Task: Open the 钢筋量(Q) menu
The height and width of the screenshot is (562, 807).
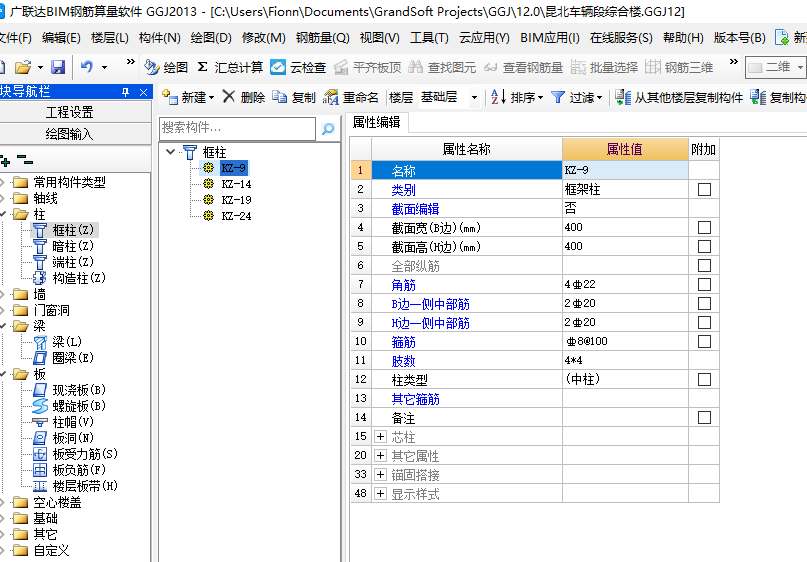Action: [x=323, y=38]
